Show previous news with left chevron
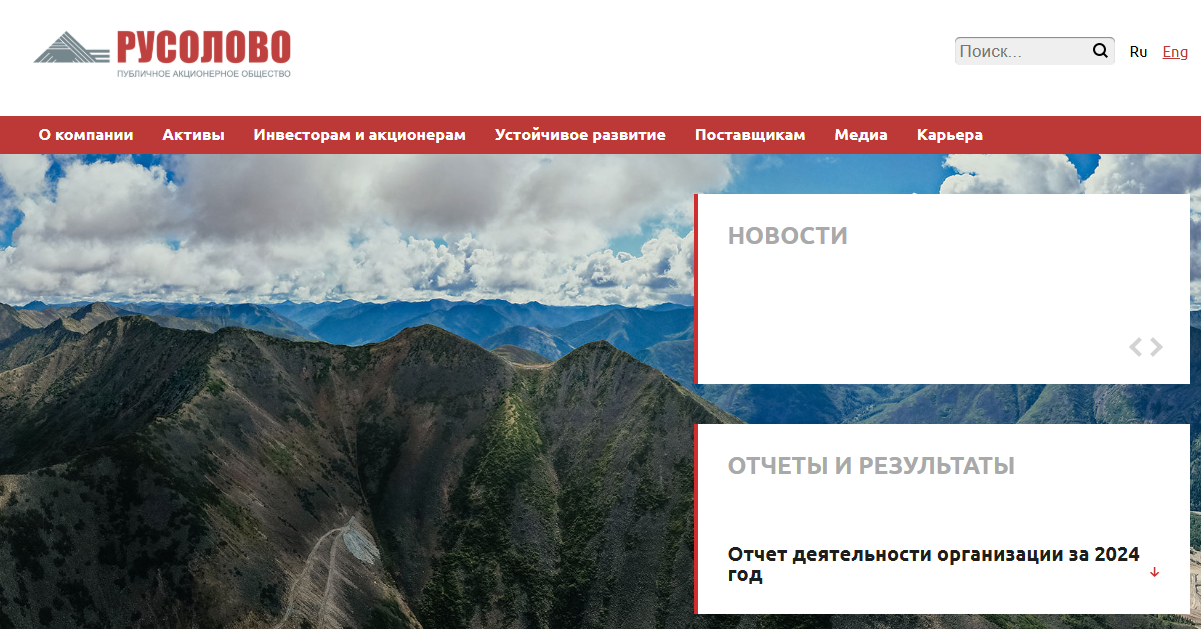Screen dimensions: 1201x629 point(1135,347)
